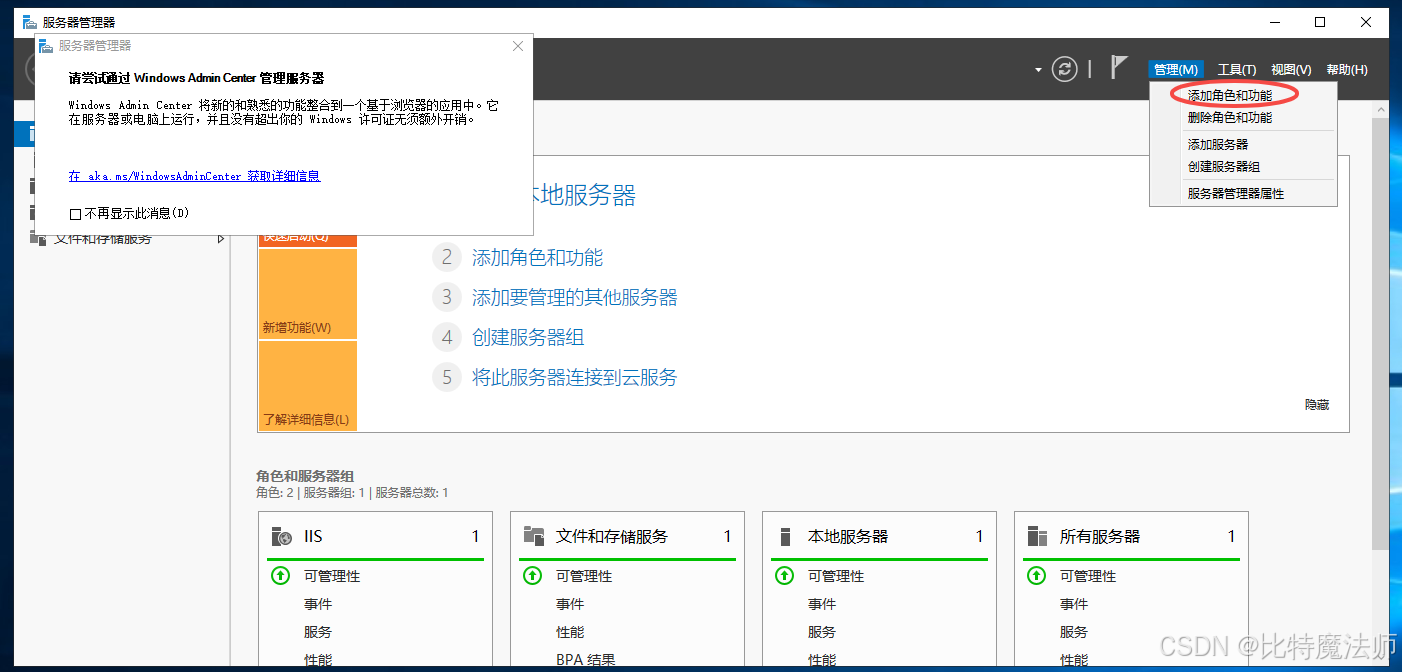Viewport: 1402px width, 672px height.
Task: Click 添加要管理的其他服务器 link
Action: 575,298
